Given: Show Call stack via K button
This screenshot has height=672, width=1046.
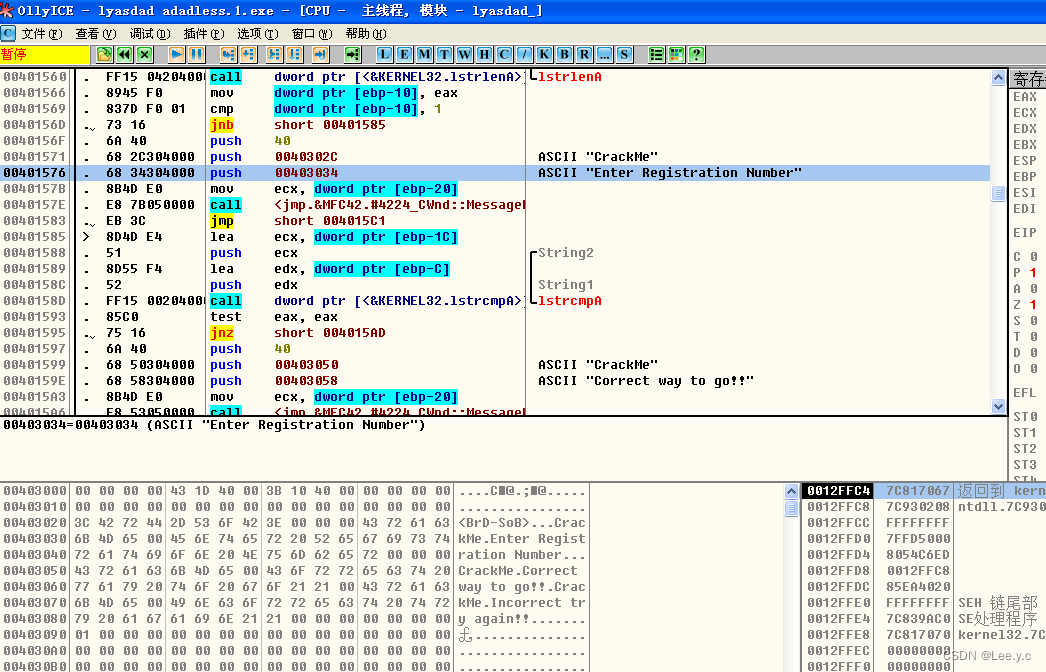Looking at the screenshot, I should coord(544,55).
